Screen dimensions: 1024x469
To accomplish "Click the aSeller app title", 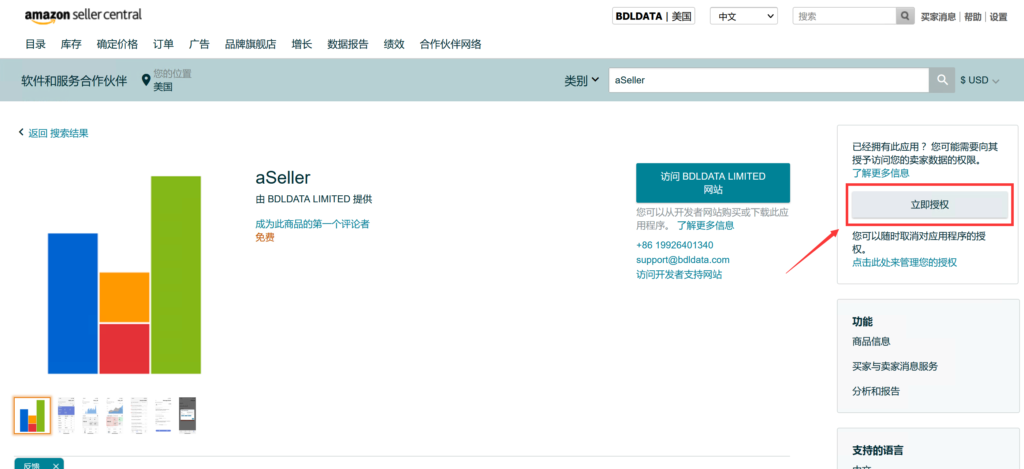I will pyautogui.click(x=283, y=177).
